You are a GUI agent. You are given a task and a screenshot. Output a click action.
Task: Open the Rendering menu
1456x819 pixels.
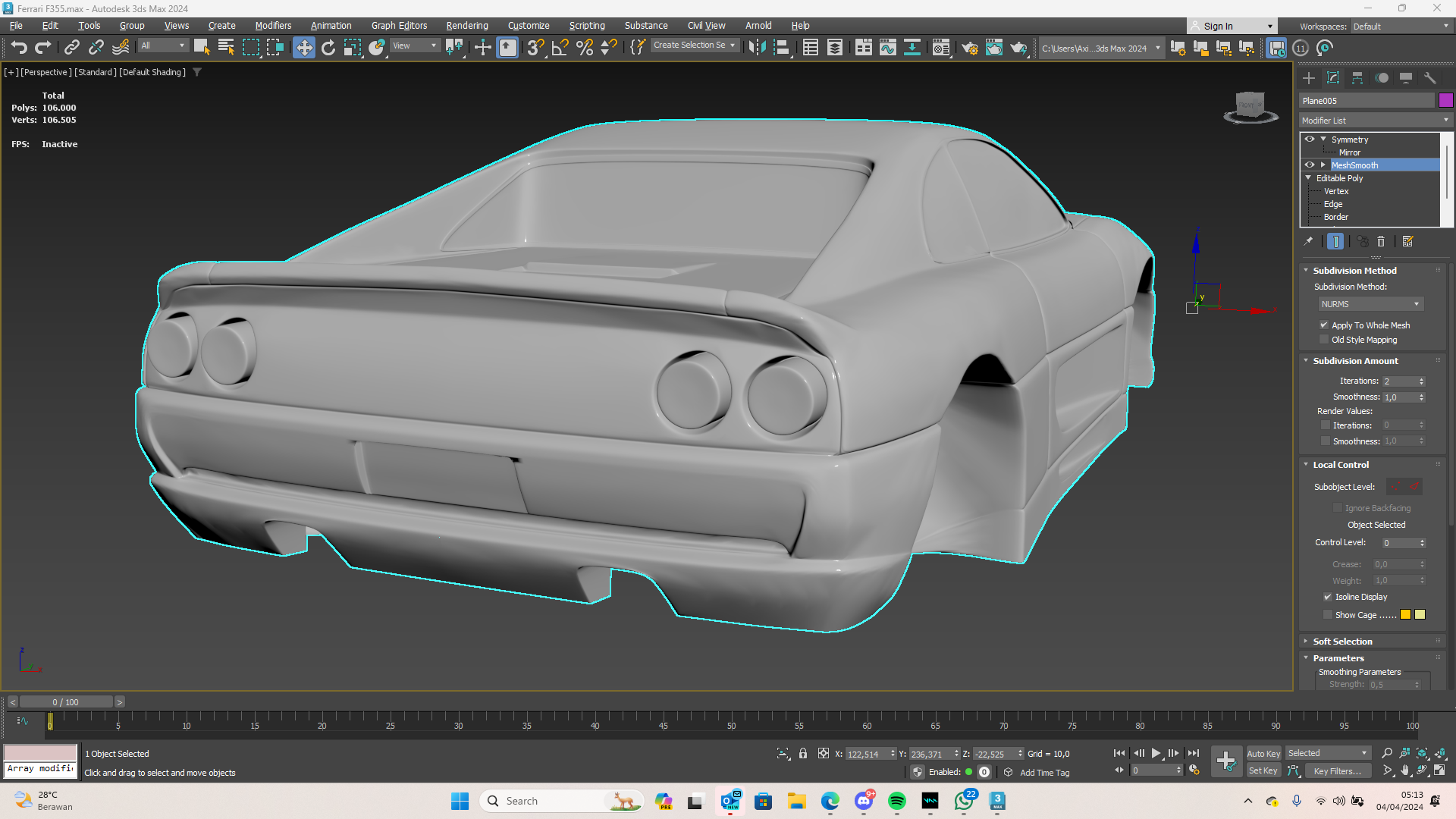466,26
